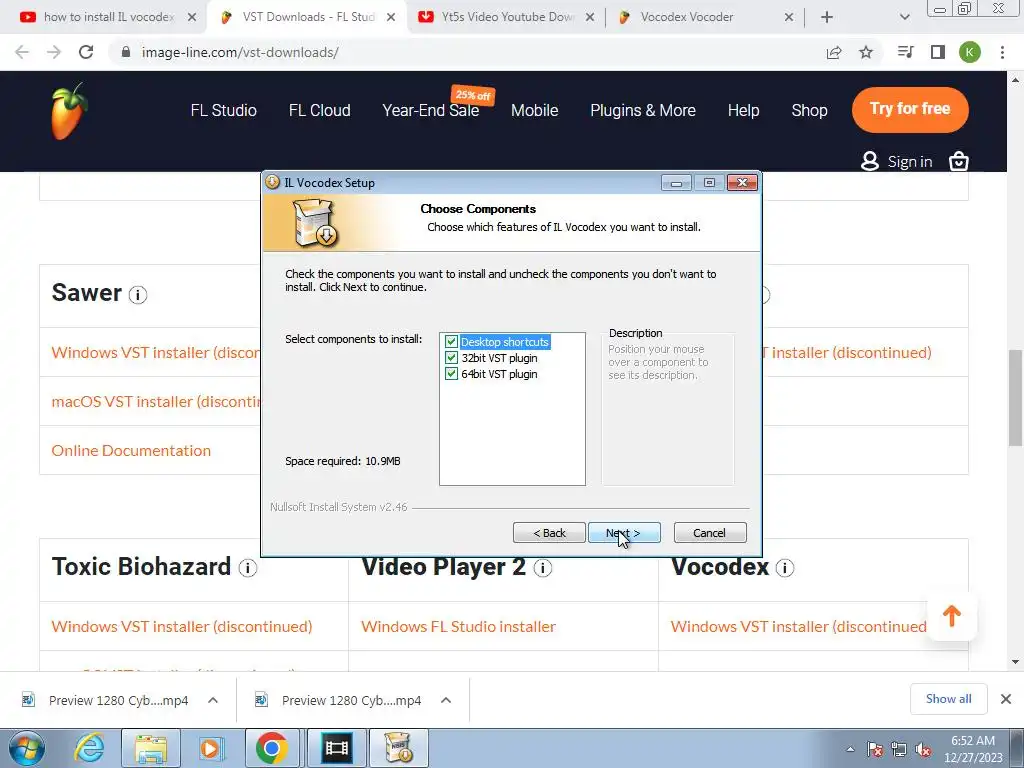Open the tab search dropdown chevron
This screenshot has width=1024, height=768.
click(x=904, y=17)
